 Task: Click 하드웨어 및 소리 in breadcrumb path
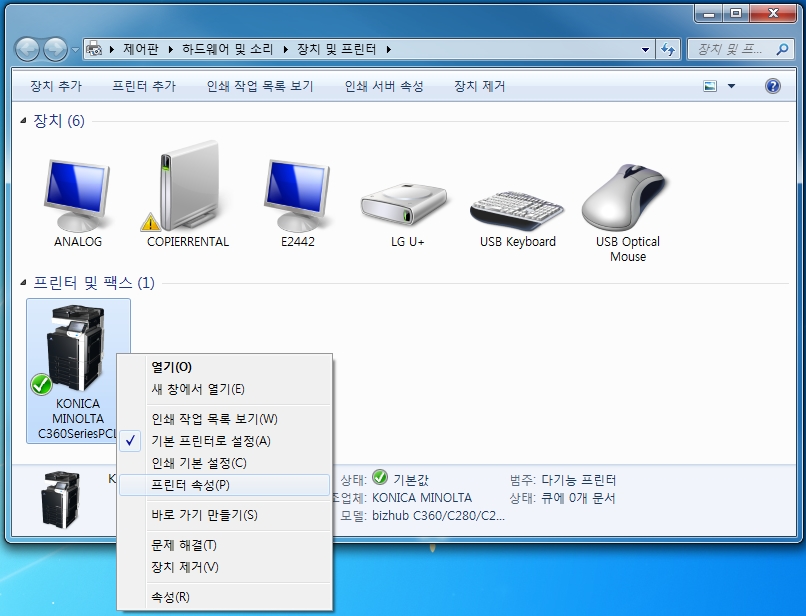point(225,49)
